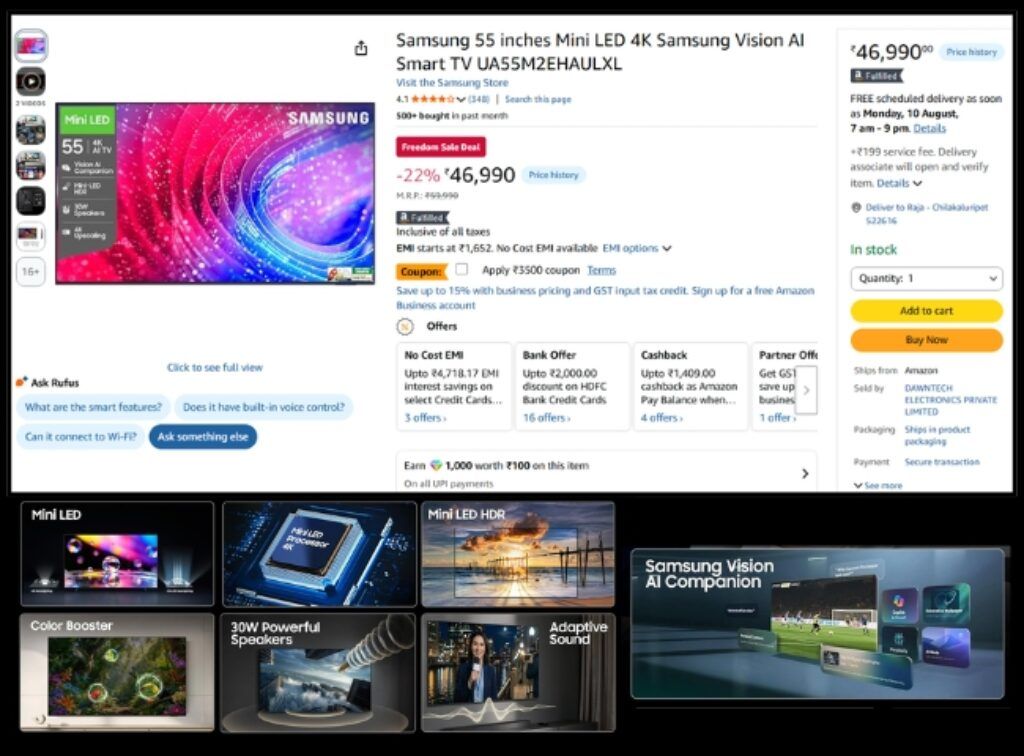Click the delivery location pin icon
The image size is (1024, 756).
click(x=856, y=208)
